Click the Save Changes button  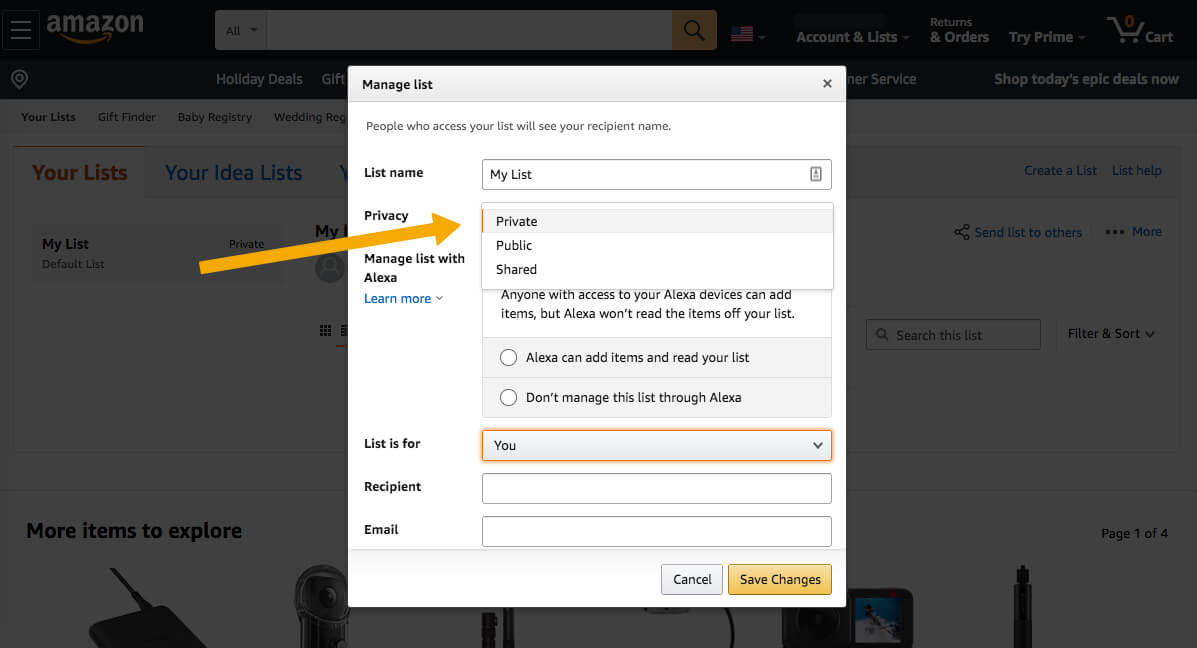[x=779, y=579]
